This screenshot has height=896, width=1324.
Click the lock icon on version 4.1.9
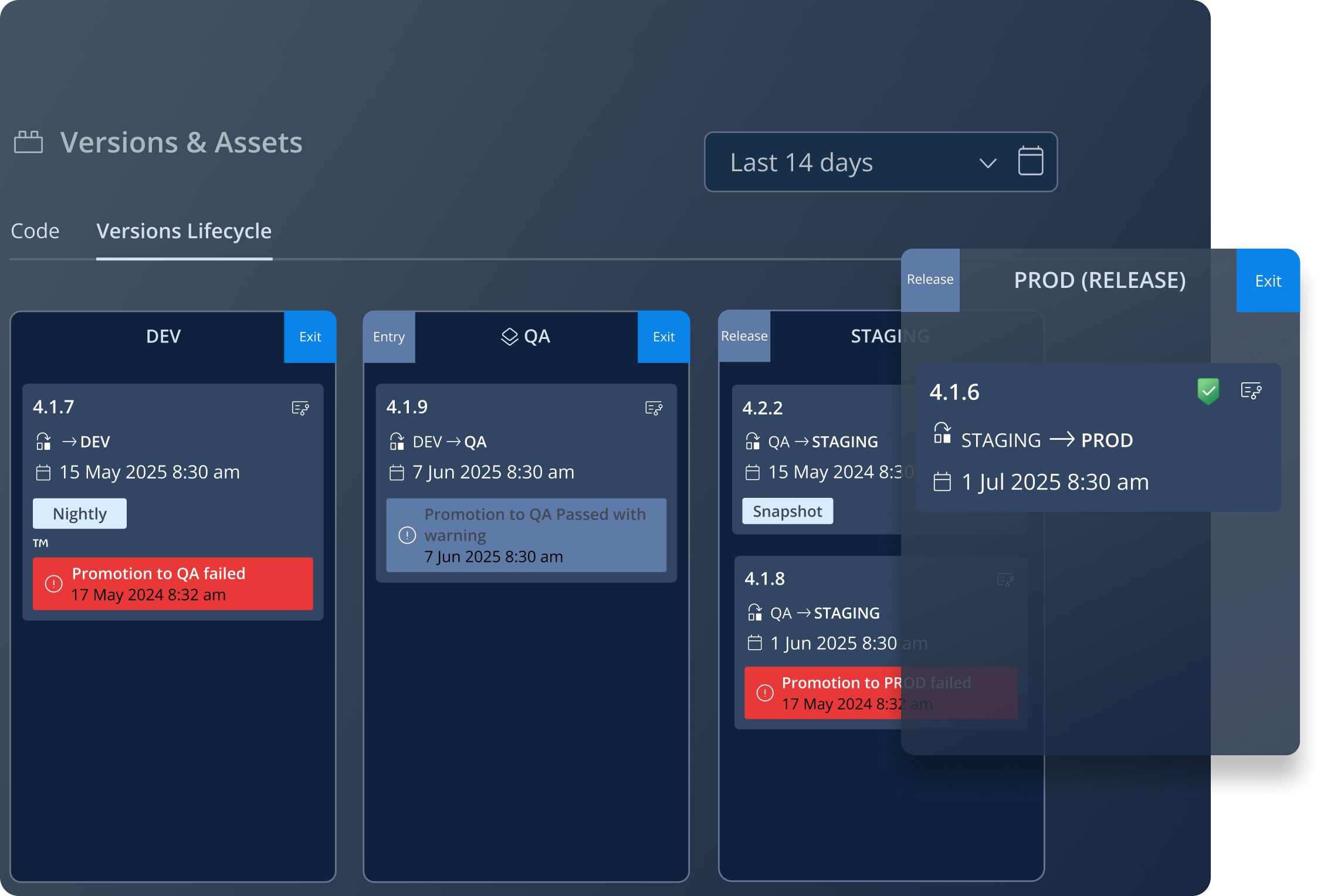[x=398, y=442]
